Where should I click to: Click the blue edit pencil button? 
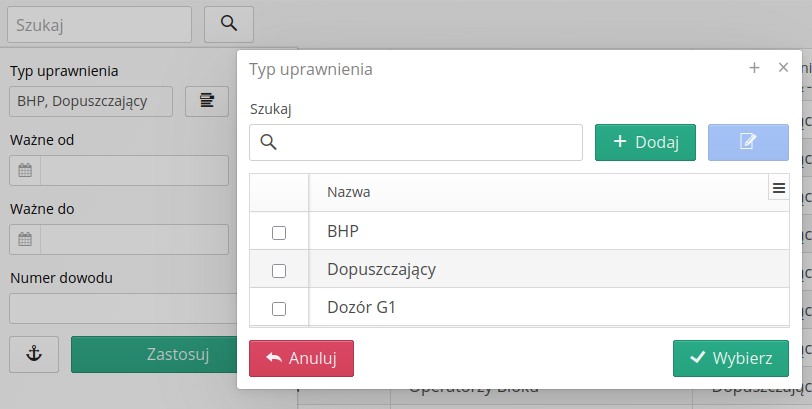748,142
